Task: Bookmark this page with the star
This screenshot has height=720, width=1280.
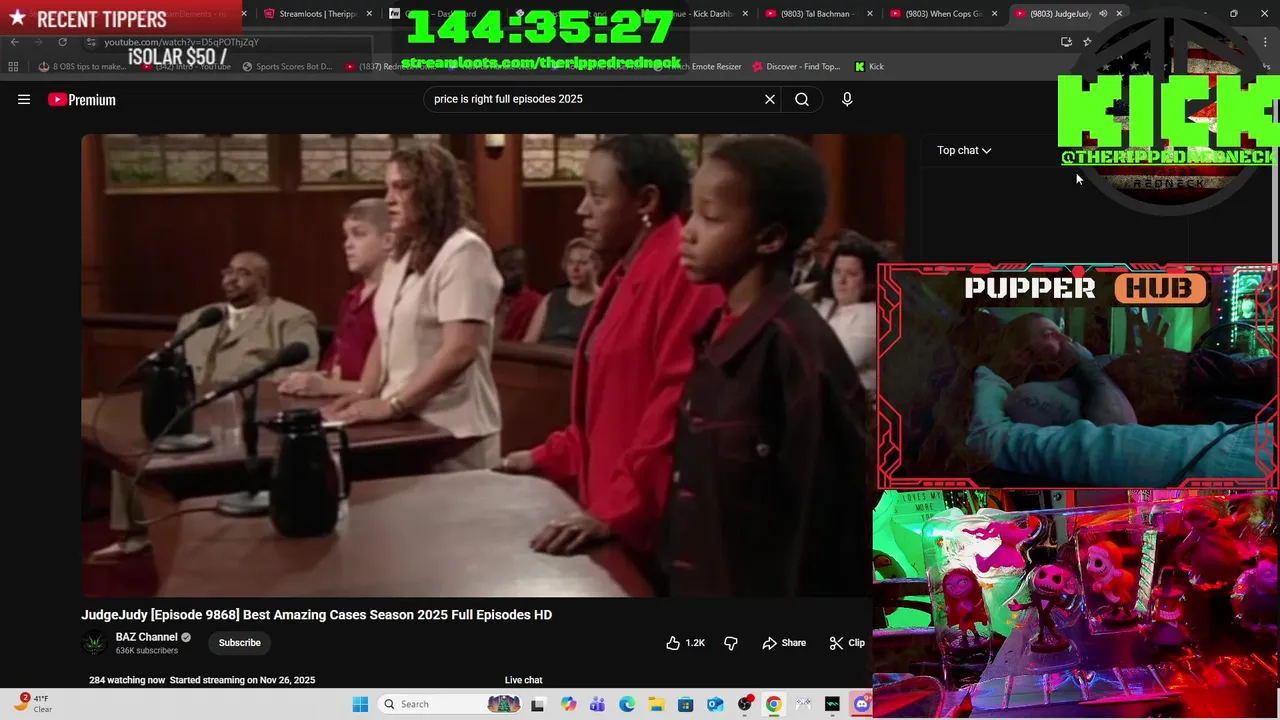Action: pyautogui.click(x=1087, y=42)
